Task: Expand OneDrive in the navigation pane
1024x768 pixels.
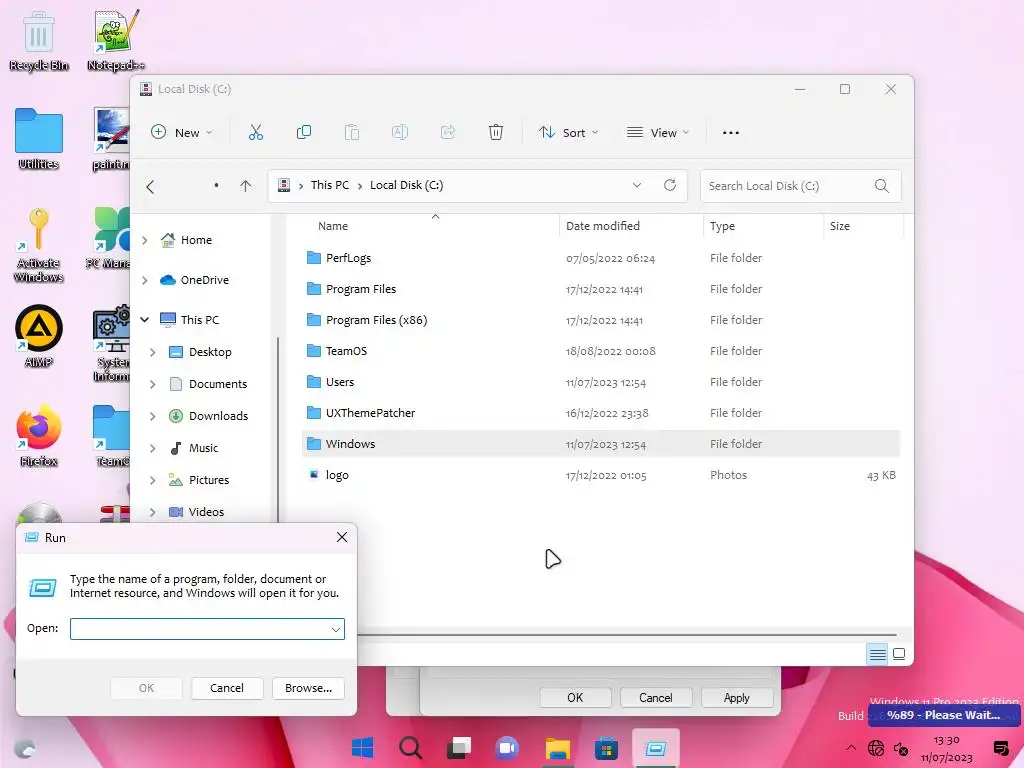Action: (x=145, y=280)
